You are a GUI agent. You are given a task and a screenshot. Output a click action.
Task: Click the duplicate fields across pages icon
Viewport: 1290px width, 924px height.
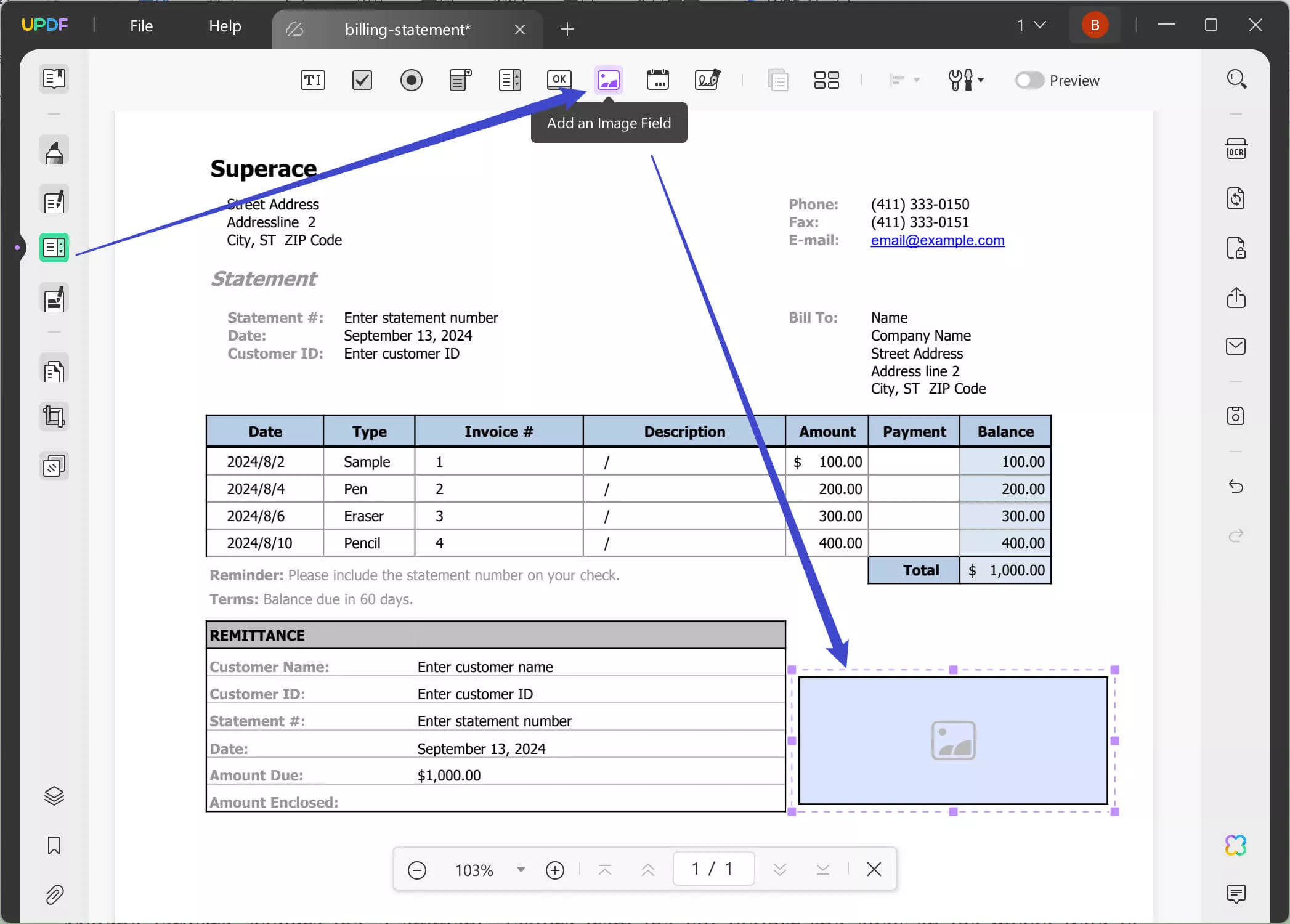click(x=778, y=80)
